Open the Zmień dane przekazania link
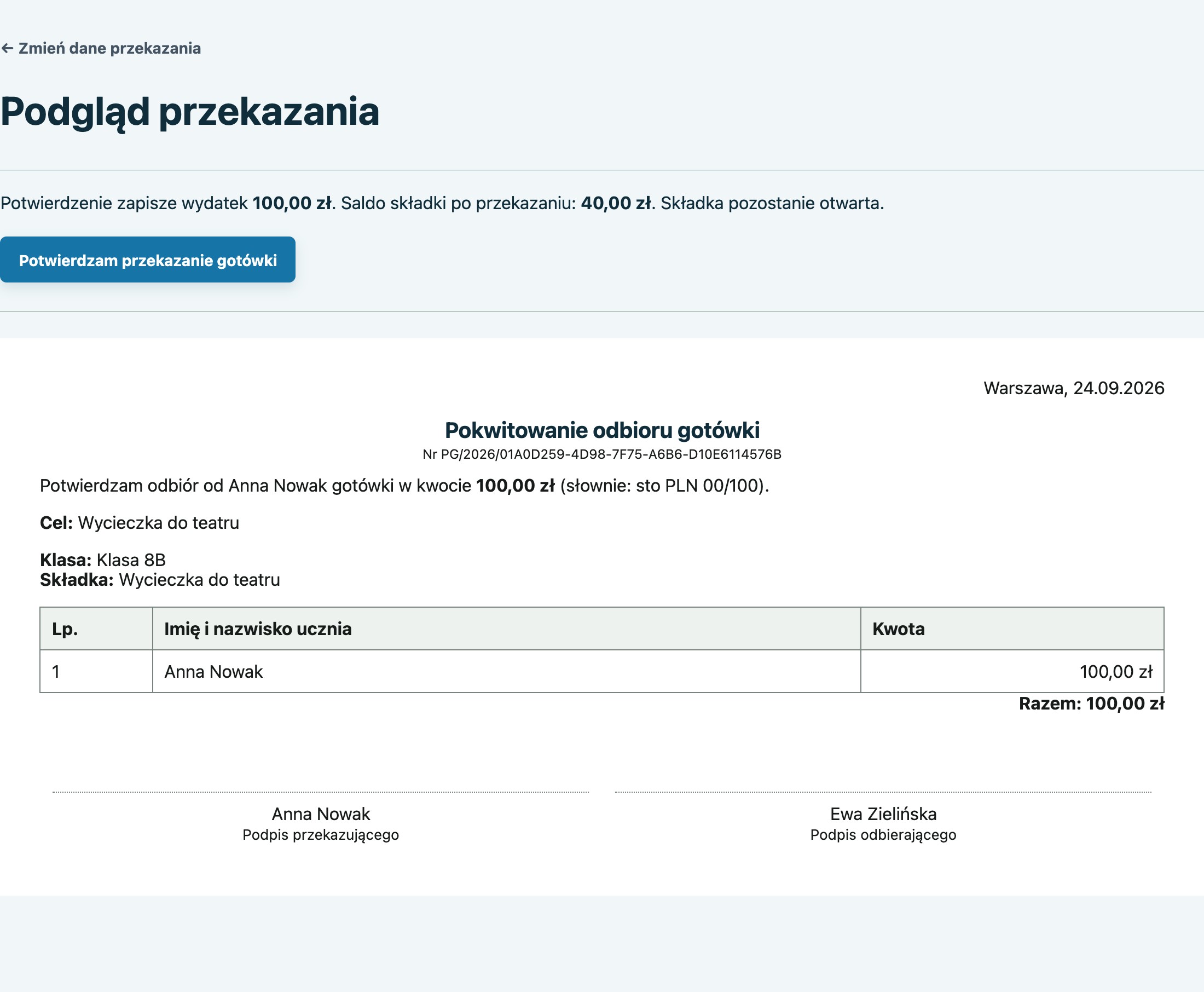The height and width of the screenshot is (992, 1204). point(101,49)
